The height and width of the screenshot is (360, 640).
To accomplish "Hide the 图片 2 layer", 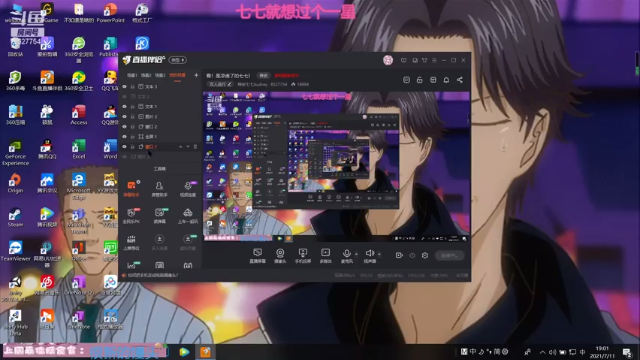I will pos(124,116).
